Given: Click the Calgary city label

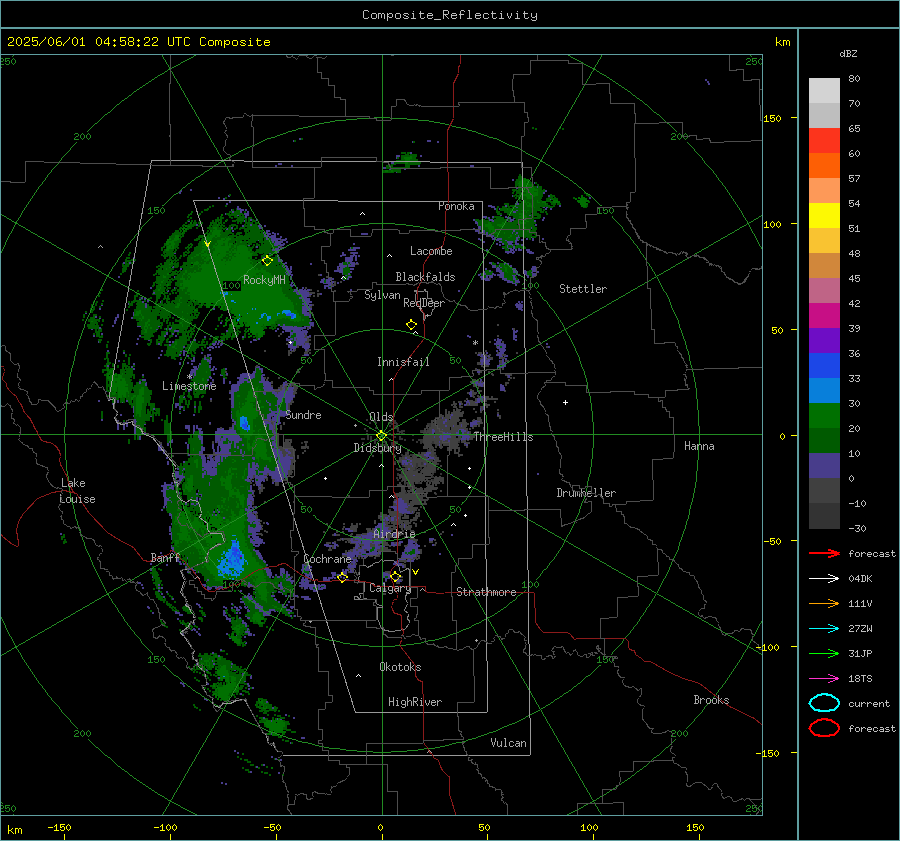Looking at the screenshot, I should click(390, 588).
